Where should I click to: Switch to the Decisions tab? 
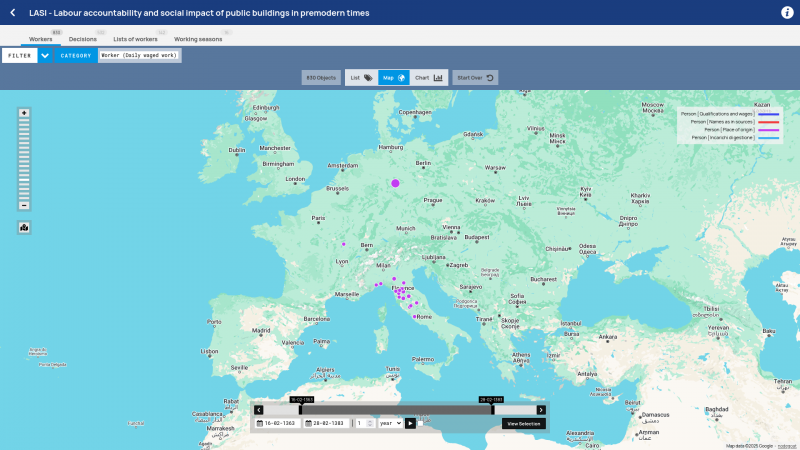pyautogui.click(x=83, y=39)
